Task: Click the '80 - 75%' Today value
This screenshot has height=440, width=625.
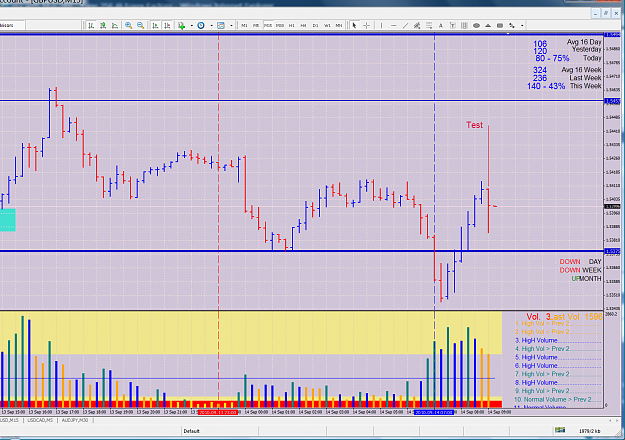Action: (x=552, y=58)
